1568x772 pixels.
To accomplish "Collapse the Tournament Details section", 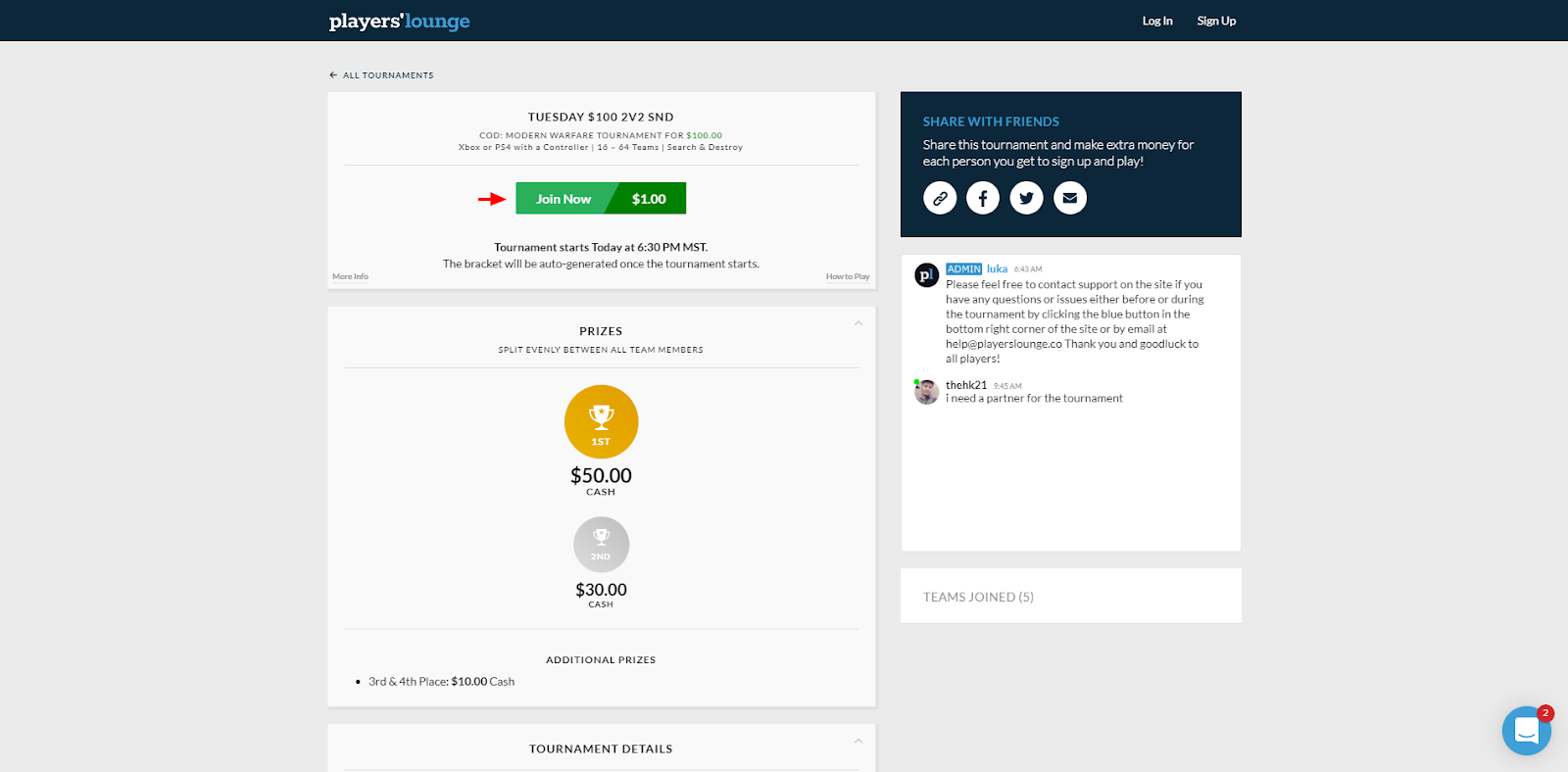I will [x=857, y=741].
